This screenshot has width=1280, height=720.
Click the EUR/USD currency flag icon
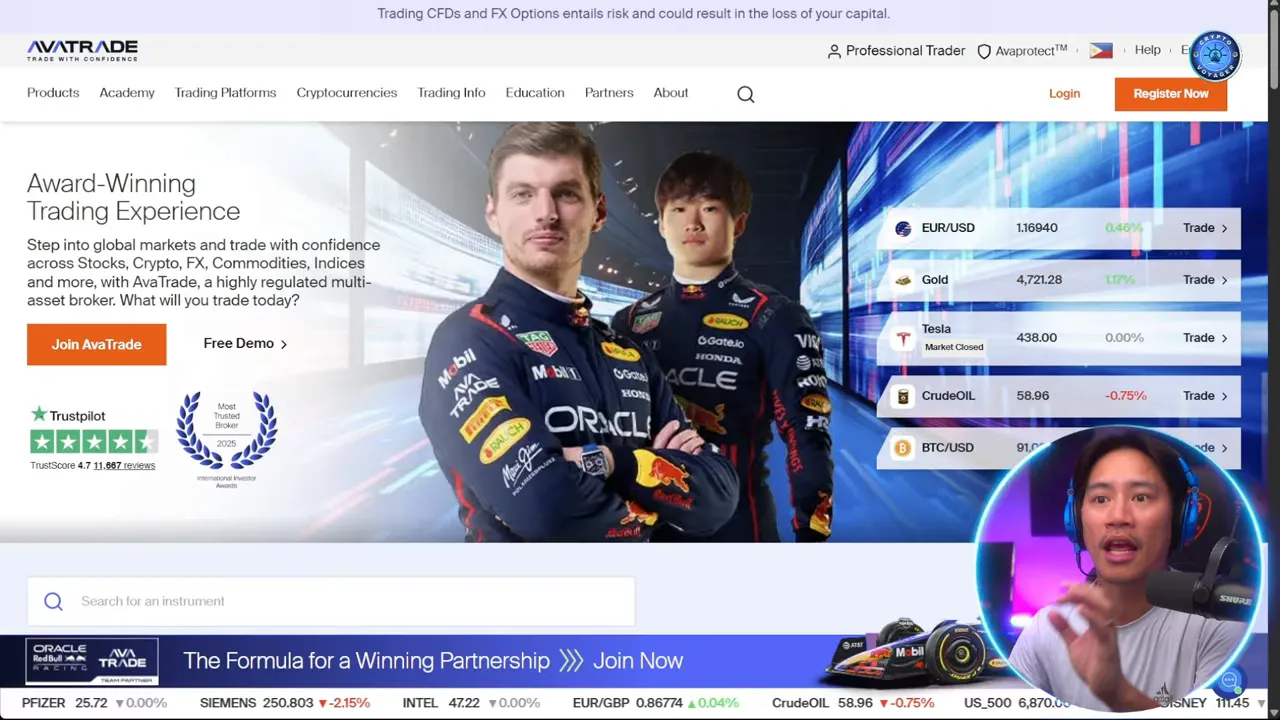(x=903, y=228)
